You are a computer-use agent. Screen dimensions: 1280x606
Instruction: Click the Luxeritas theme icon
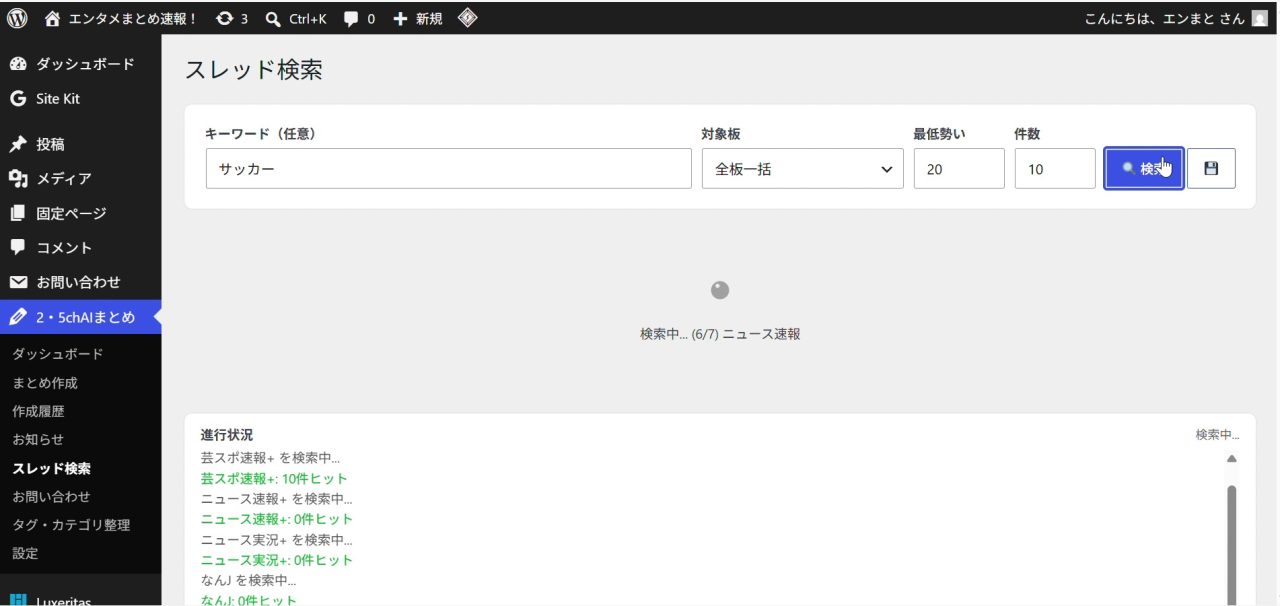[x=18, y=600]
